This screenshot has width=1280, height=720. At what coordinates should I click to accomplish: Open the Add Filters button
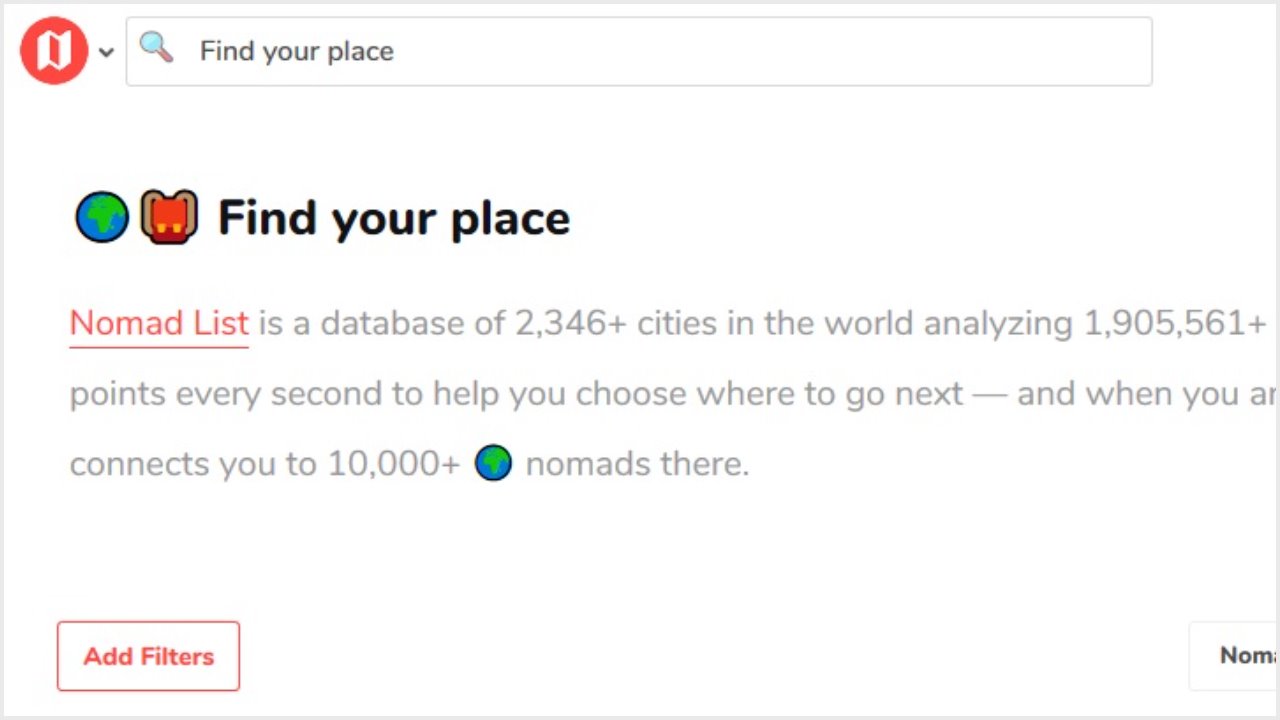(148, 656)
